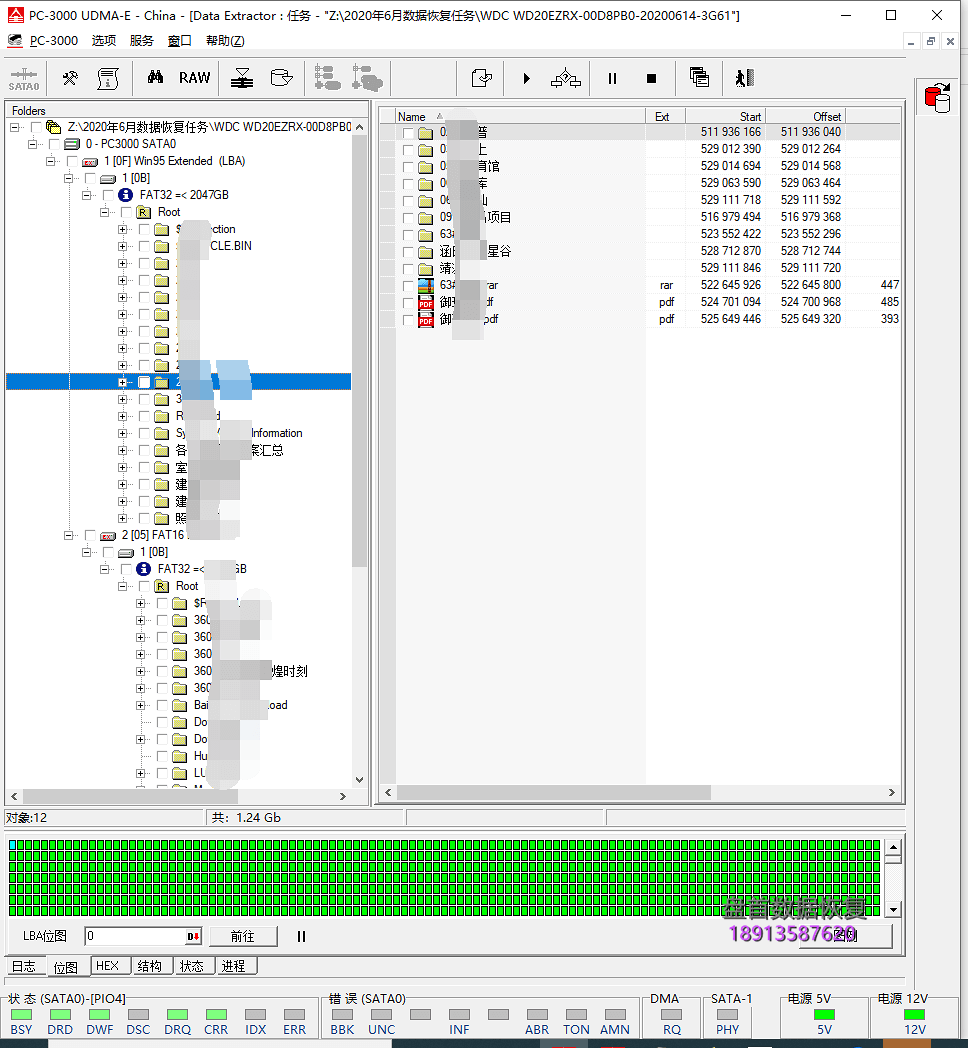Sort the file list by Name column
Viewport: 968px width, 1048px height.
(520, 116)
